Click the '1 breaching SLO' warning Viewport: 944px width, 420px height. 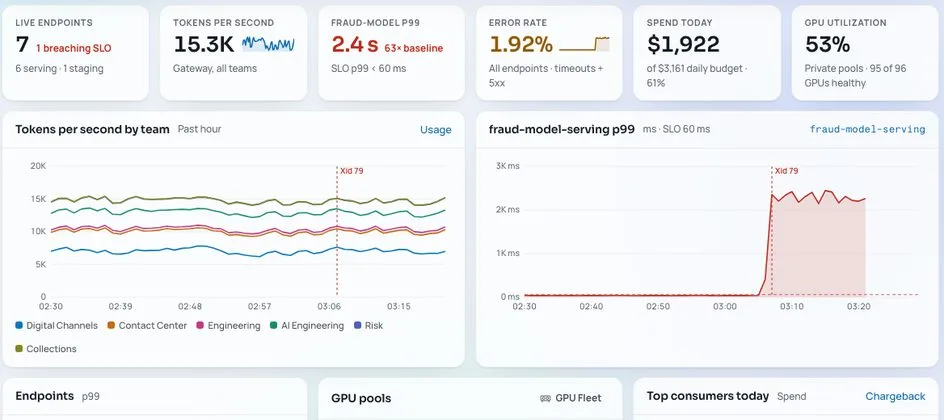(73, 48)
